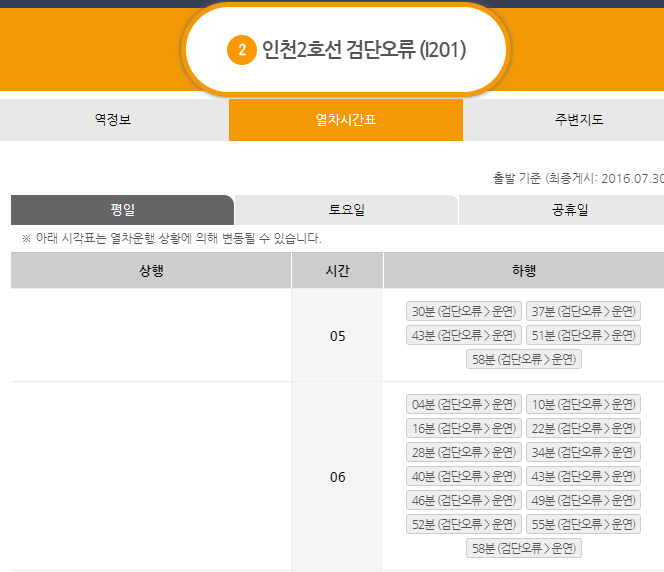Click the 05시 37분 departure button

pos(584,311)
